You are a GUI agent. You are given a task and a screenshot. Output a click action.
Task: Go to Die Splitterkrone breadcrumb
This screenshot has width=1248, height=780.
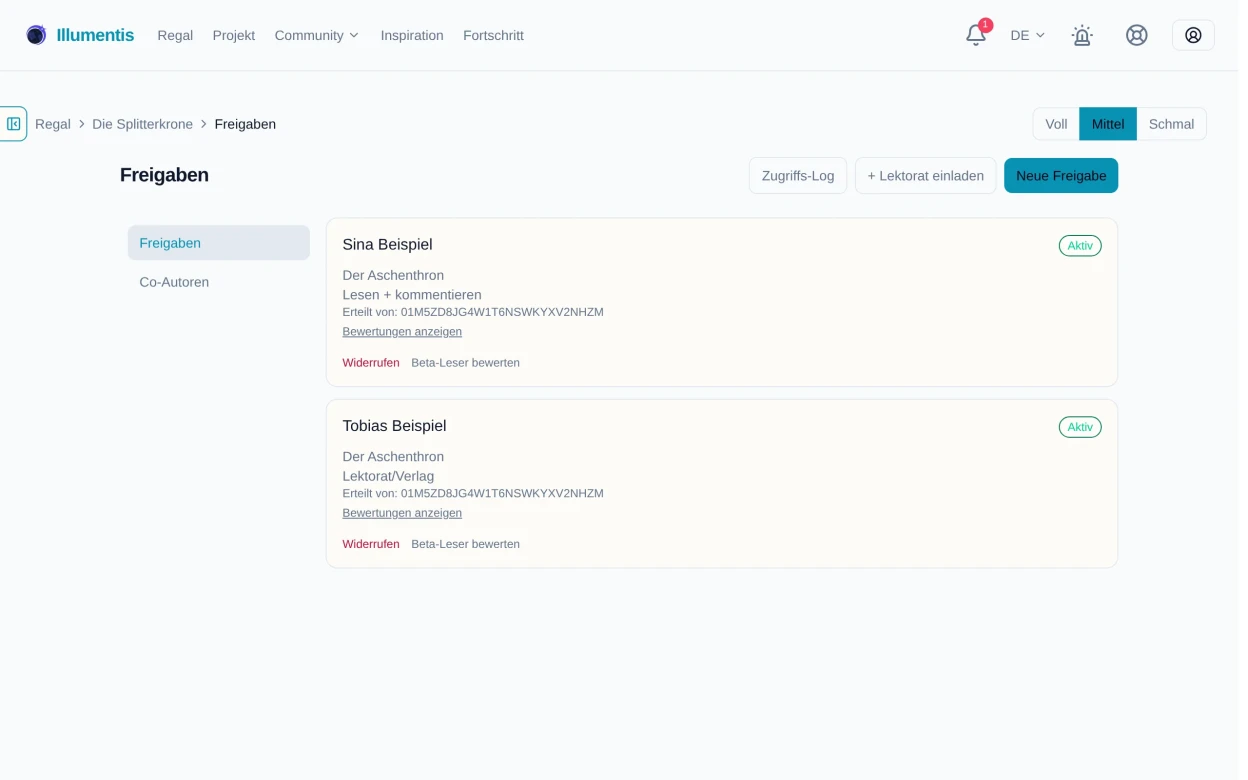coord(142,124)
